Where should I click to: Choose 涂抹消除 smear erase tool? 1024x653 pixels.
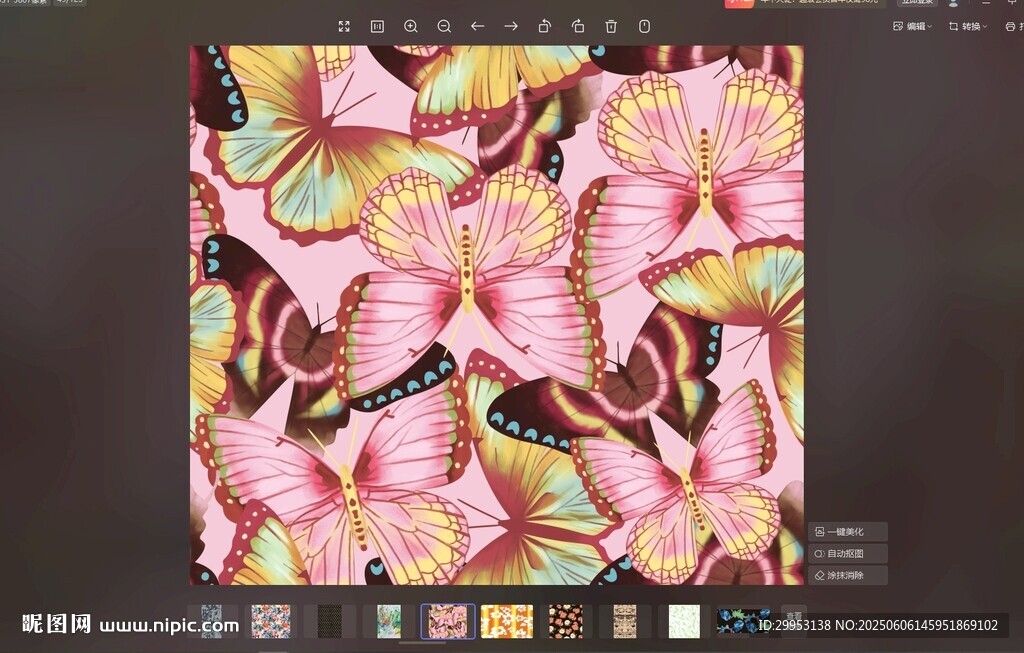[x=847, y=575]
